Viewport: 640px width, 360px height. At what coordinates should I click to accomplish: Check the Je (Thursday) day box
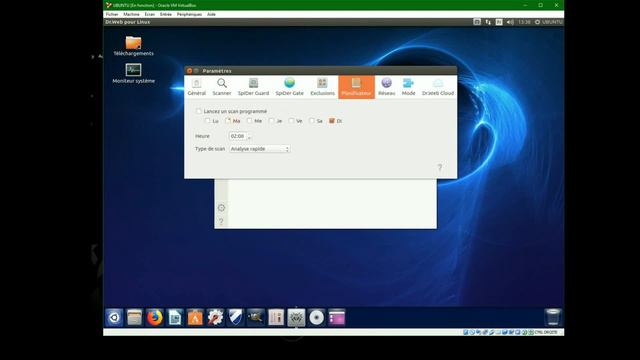pos(271,121)
